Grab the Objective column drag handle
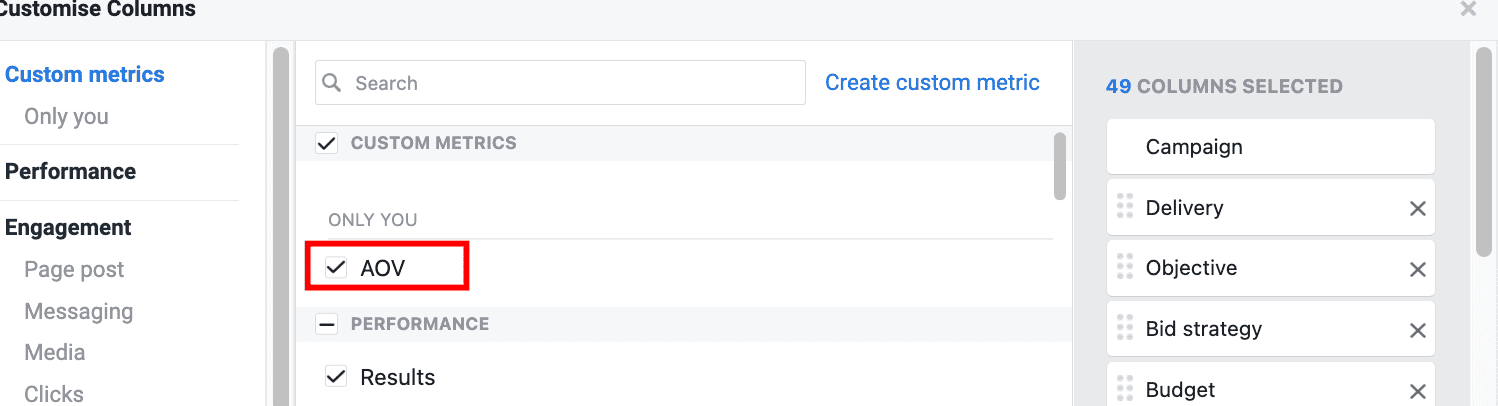The width and height of the screenshot is (1498, 406). (1125, 268)
